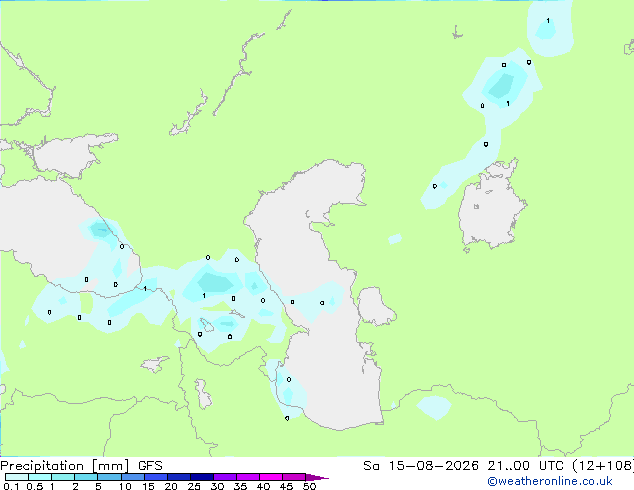Click the 1–2 mm legend swatch
634x490 pixels.
pyautogui.click(x=63, y=477)
